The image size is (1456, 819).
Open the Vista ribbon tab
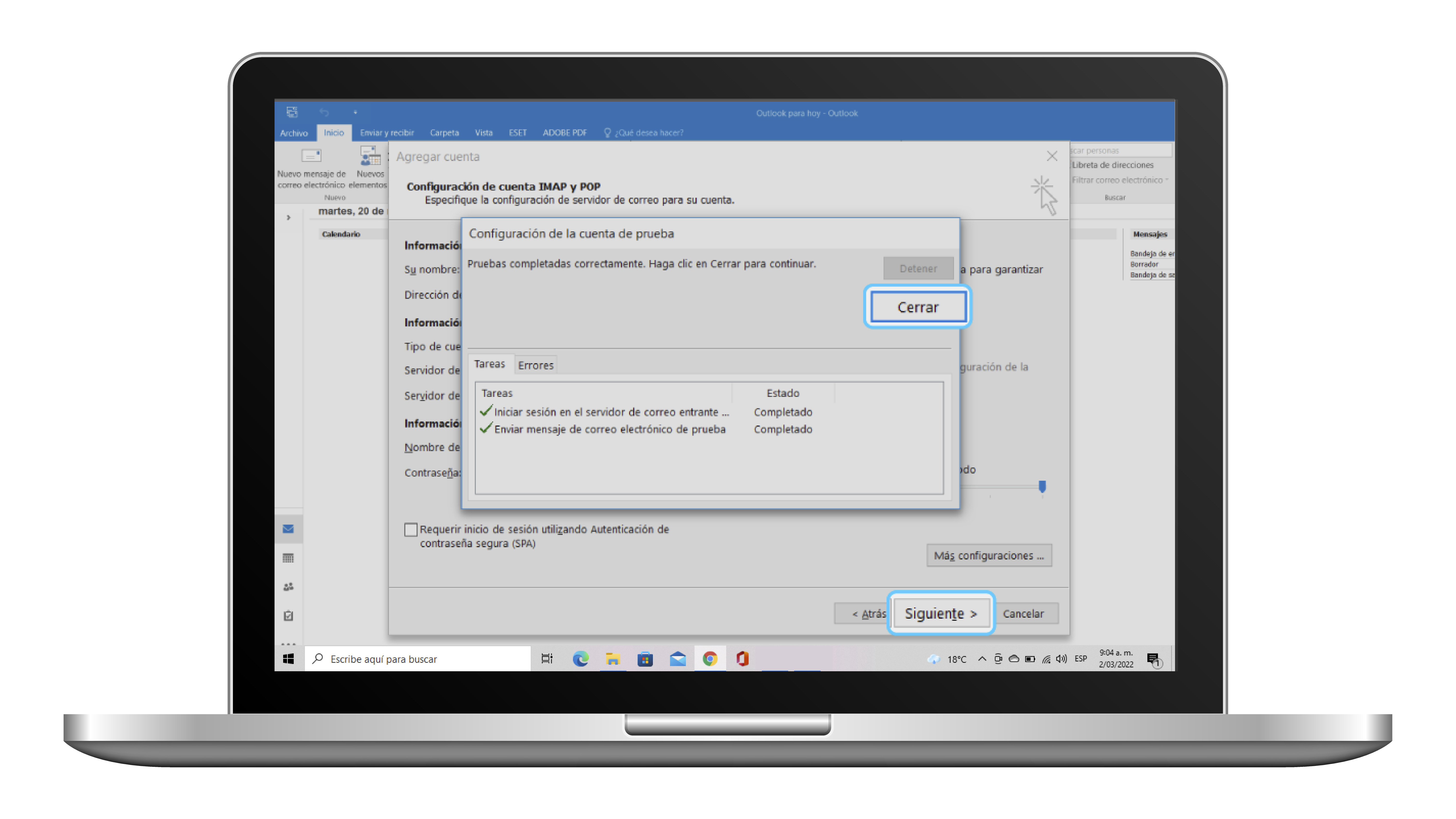click(x=484, y=133)
